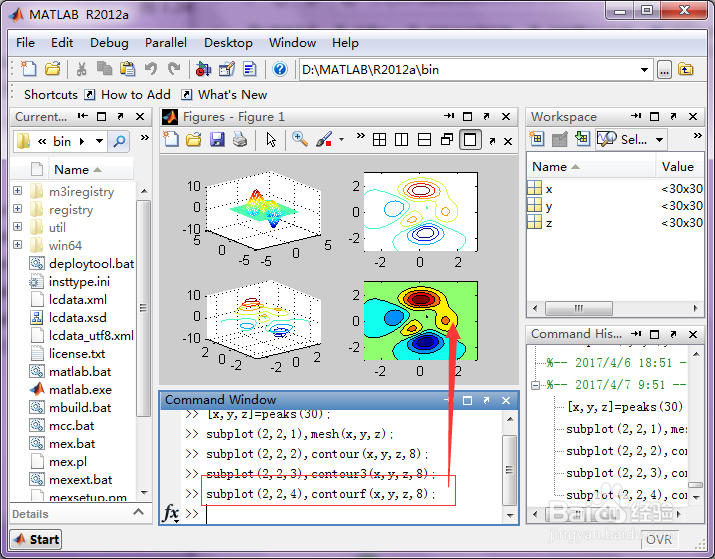Split the figures left and right
The image size is (715, 559).
tap(401, 140)
